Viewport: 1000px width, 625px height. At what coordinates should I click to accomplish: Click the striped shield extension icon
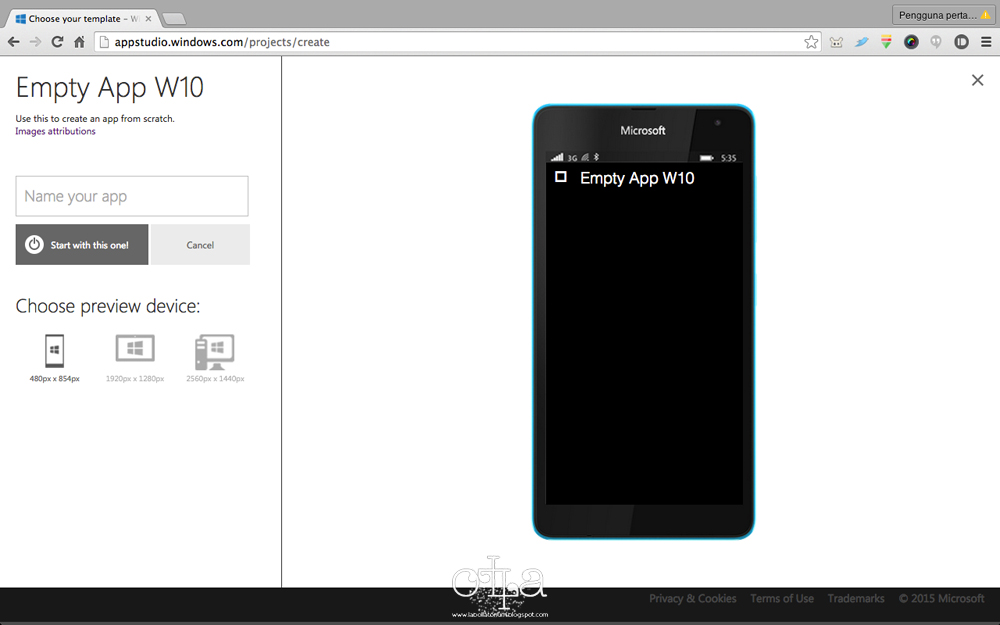886,42
